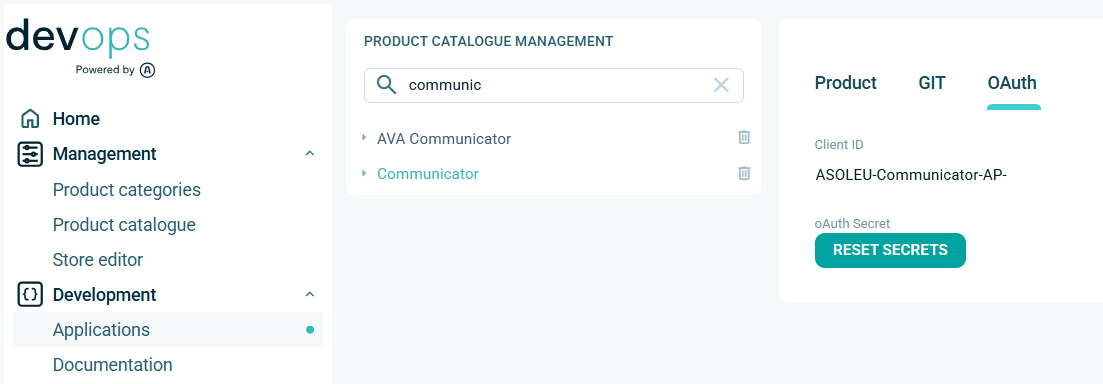This screenshot has width=1103, height=384.
Task: Open Documentation
Action: pyautogui.click(x=113, y=365)
